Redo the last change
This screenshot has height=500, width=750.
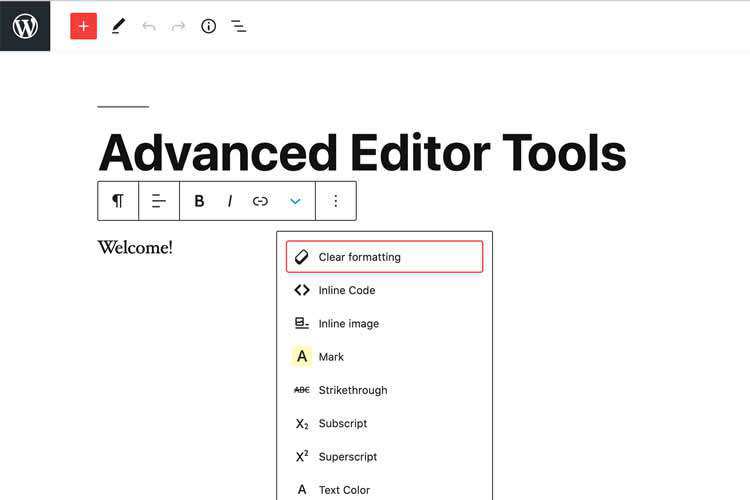click(x=178, y=26)
